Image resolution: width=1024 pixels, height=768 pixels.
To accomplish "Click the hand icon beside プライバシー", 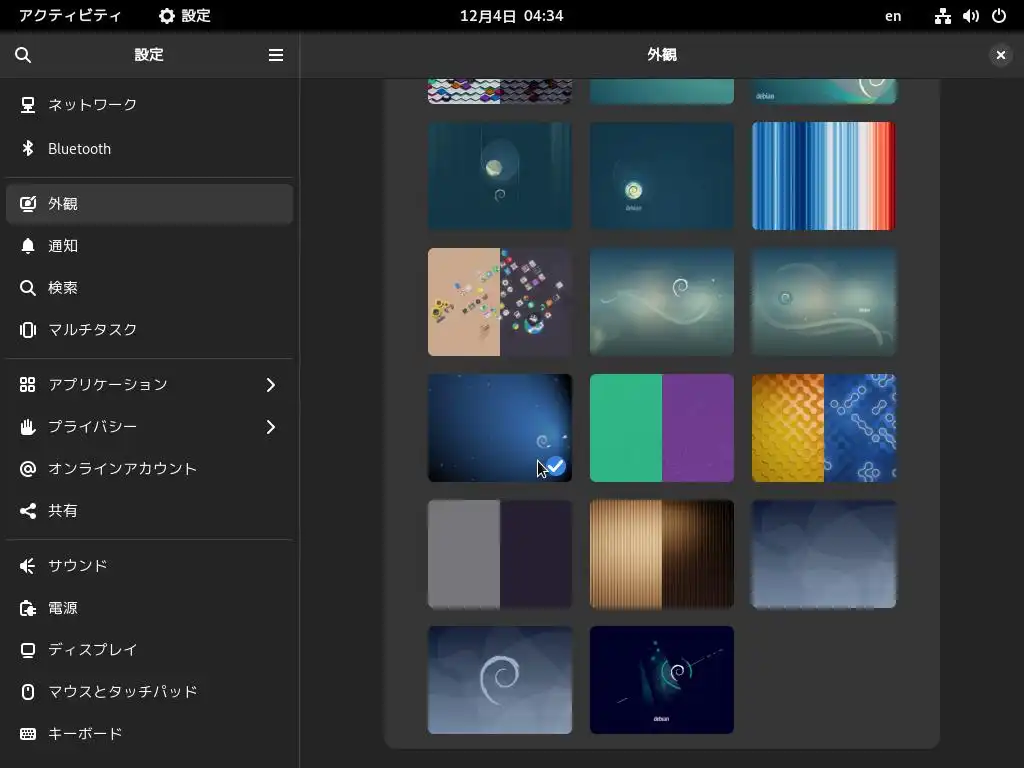I will point(27,427).
